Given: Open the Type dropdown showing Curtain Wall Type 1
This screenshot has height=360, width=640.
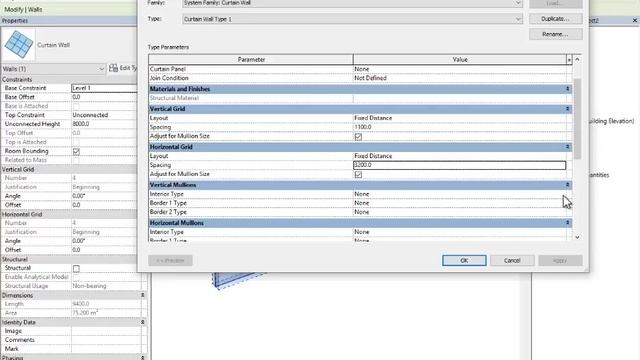Looking at the screenshot, I should 518,19.
